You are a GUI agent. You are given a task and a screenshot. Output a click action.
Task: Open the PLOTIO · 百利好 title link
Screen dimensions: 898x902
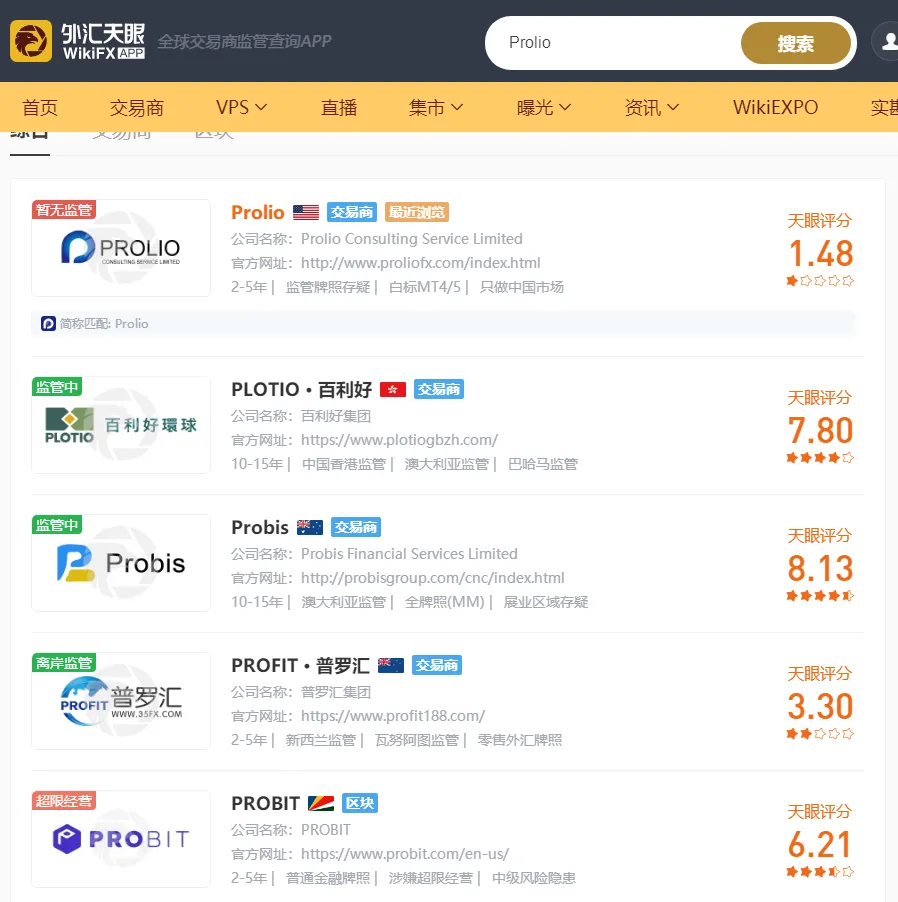pyautogui.click(x=301, y=389)
